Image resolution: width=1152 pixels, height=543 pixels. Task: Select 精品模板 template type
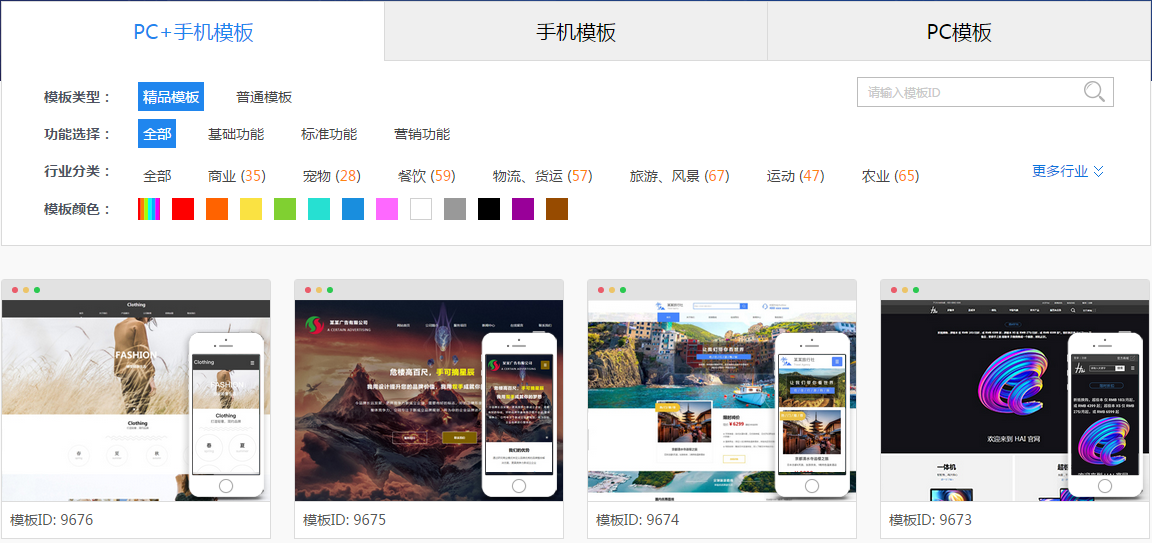(x=171, y=97)
